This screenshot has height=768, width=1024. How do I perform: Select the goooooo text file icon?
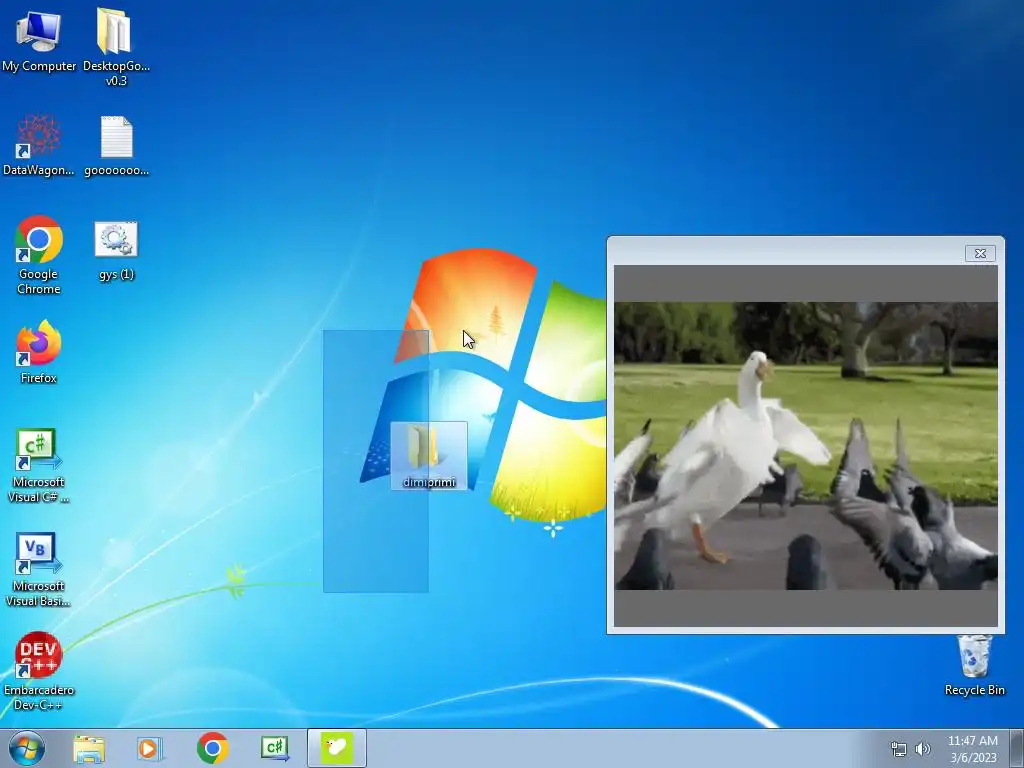click(116, 145)
